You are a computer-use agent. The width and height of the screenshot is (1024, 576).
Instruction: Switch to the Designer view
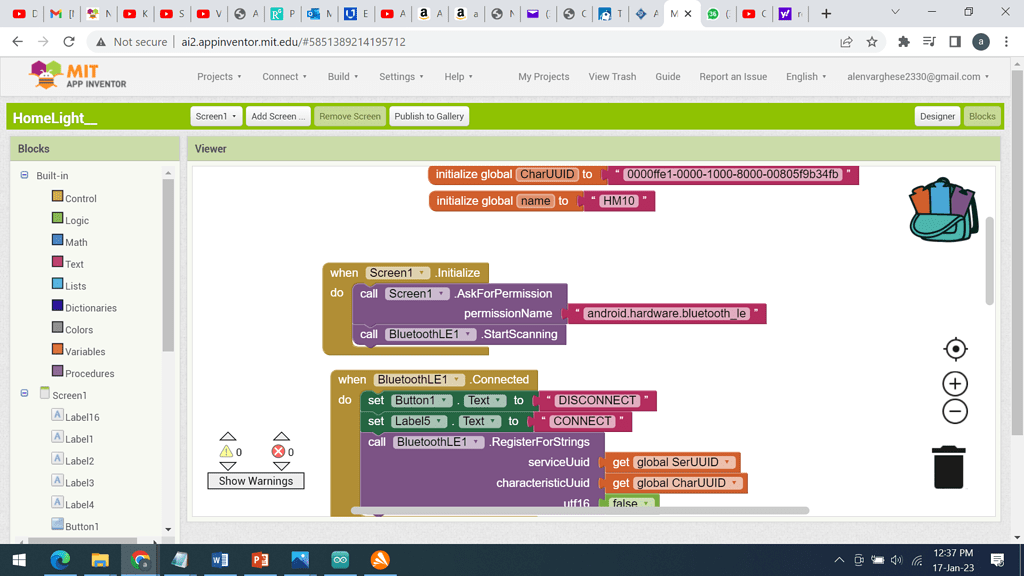coord(937,116)
